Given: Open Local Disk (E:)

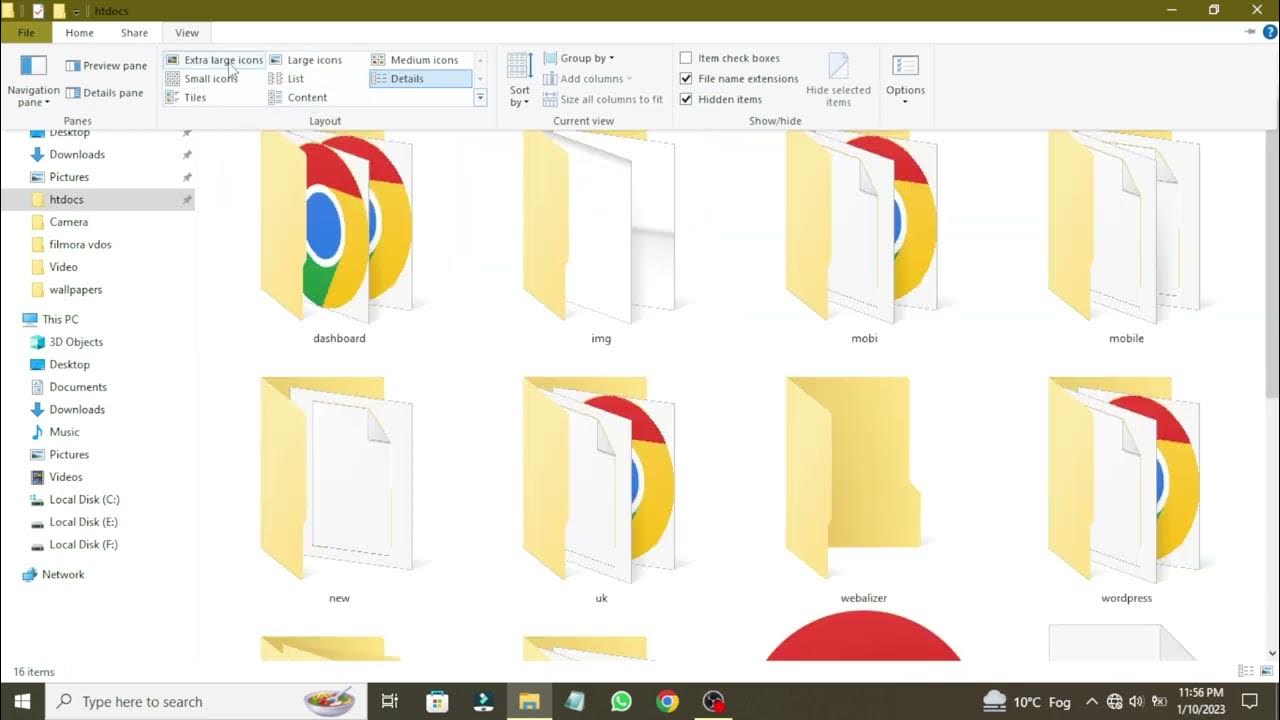Looking at the screenshot, I should 84,522.
